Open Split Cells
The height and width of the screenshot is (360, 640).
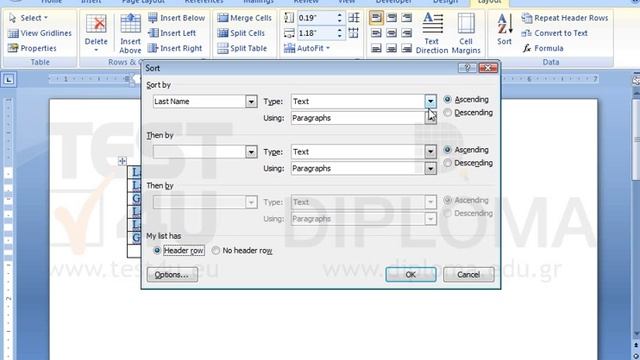coord(241,33)
